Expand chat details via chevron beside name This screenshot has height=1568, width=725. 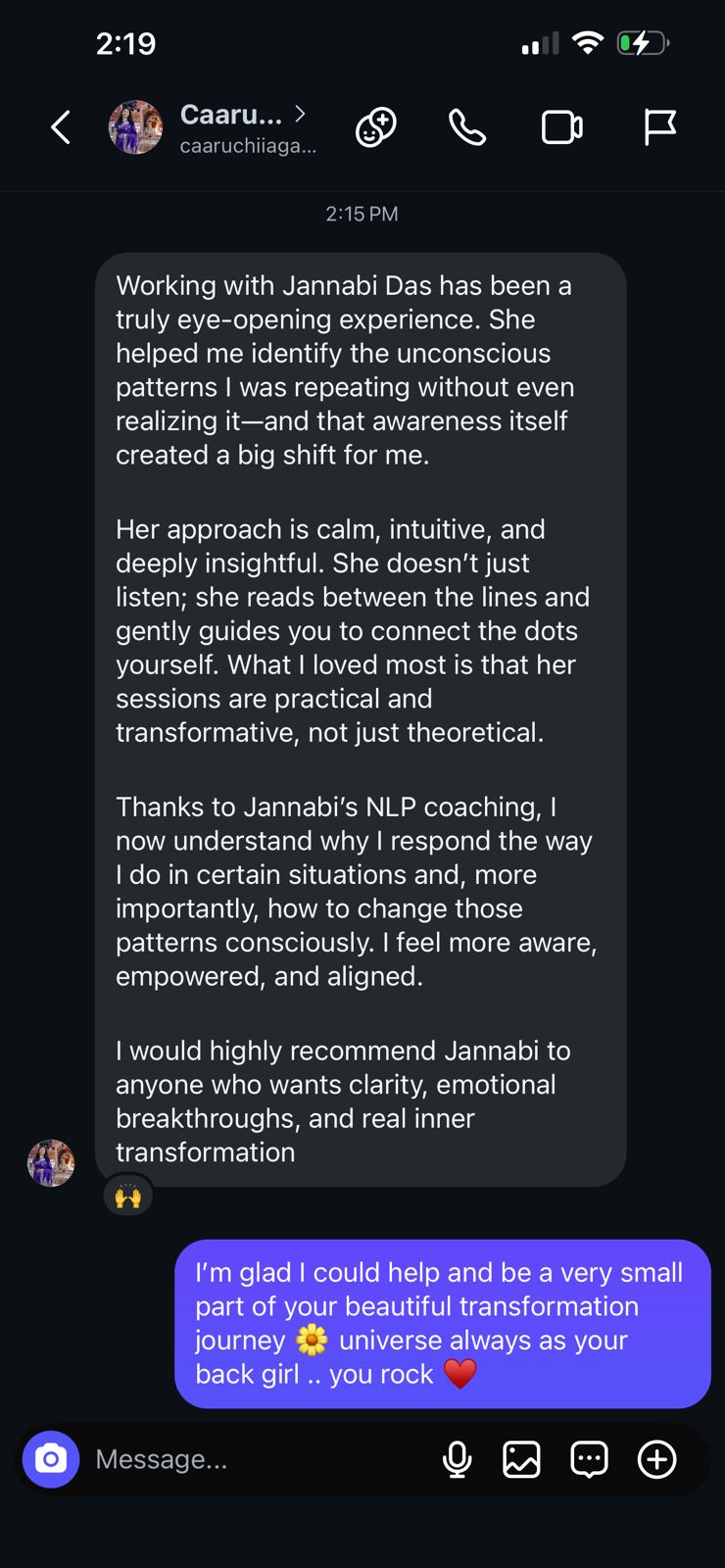point(300,114)
